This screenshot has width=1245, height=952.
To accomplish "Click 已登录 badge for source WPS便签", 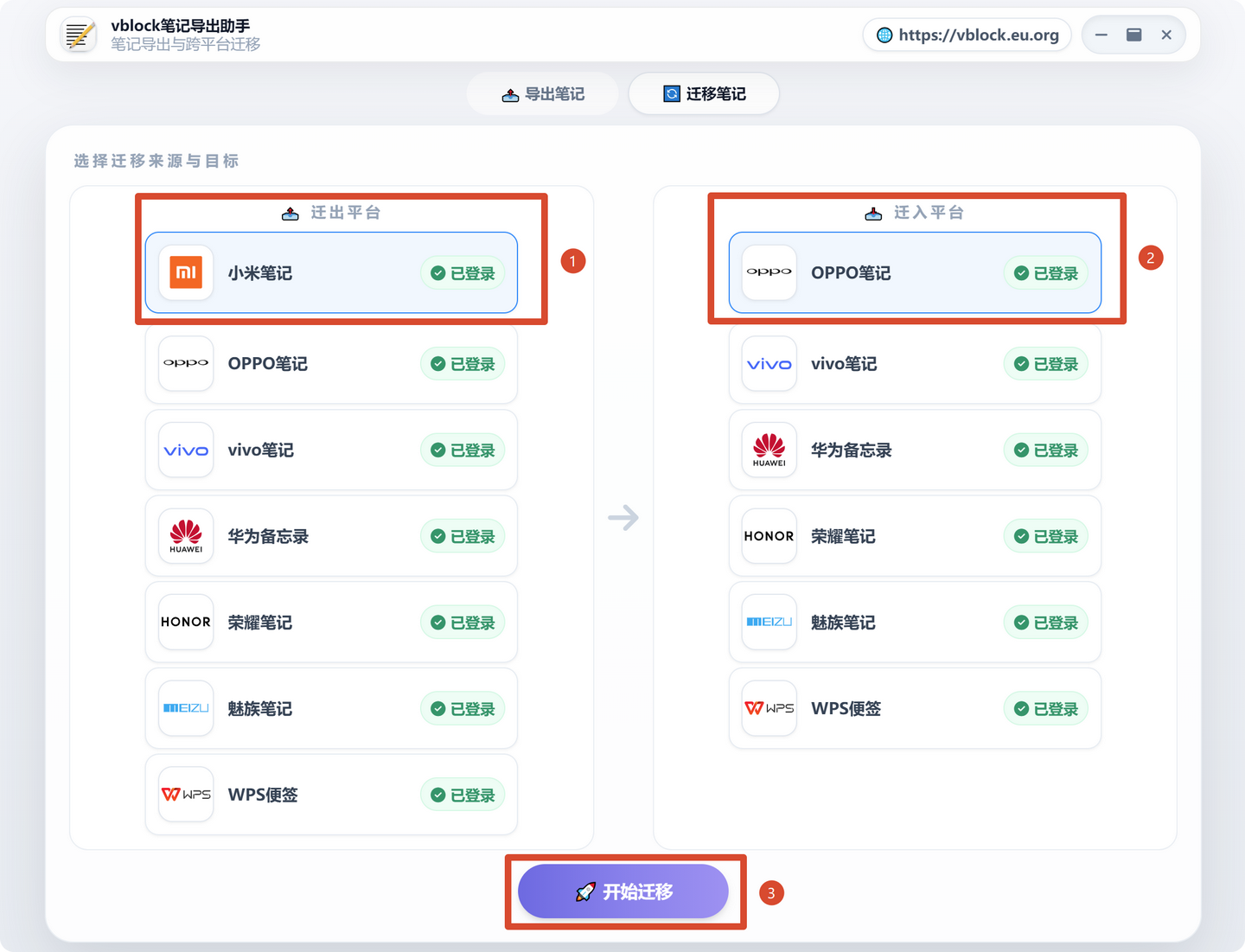I will coord(463,795).
